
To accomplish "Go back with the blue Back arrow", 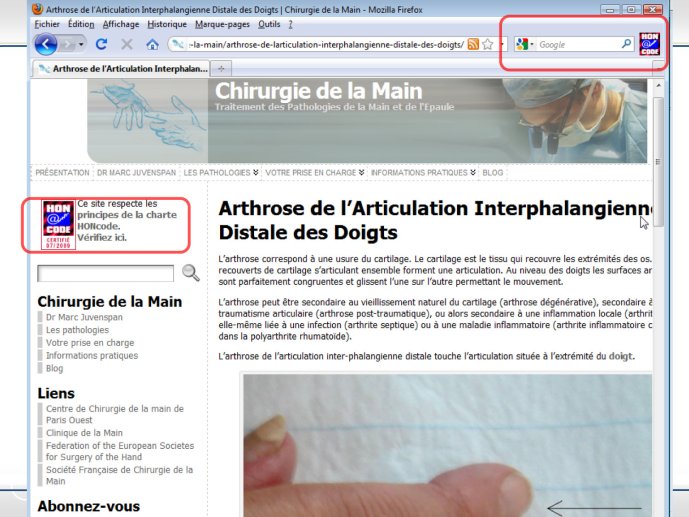I will 46,44.
